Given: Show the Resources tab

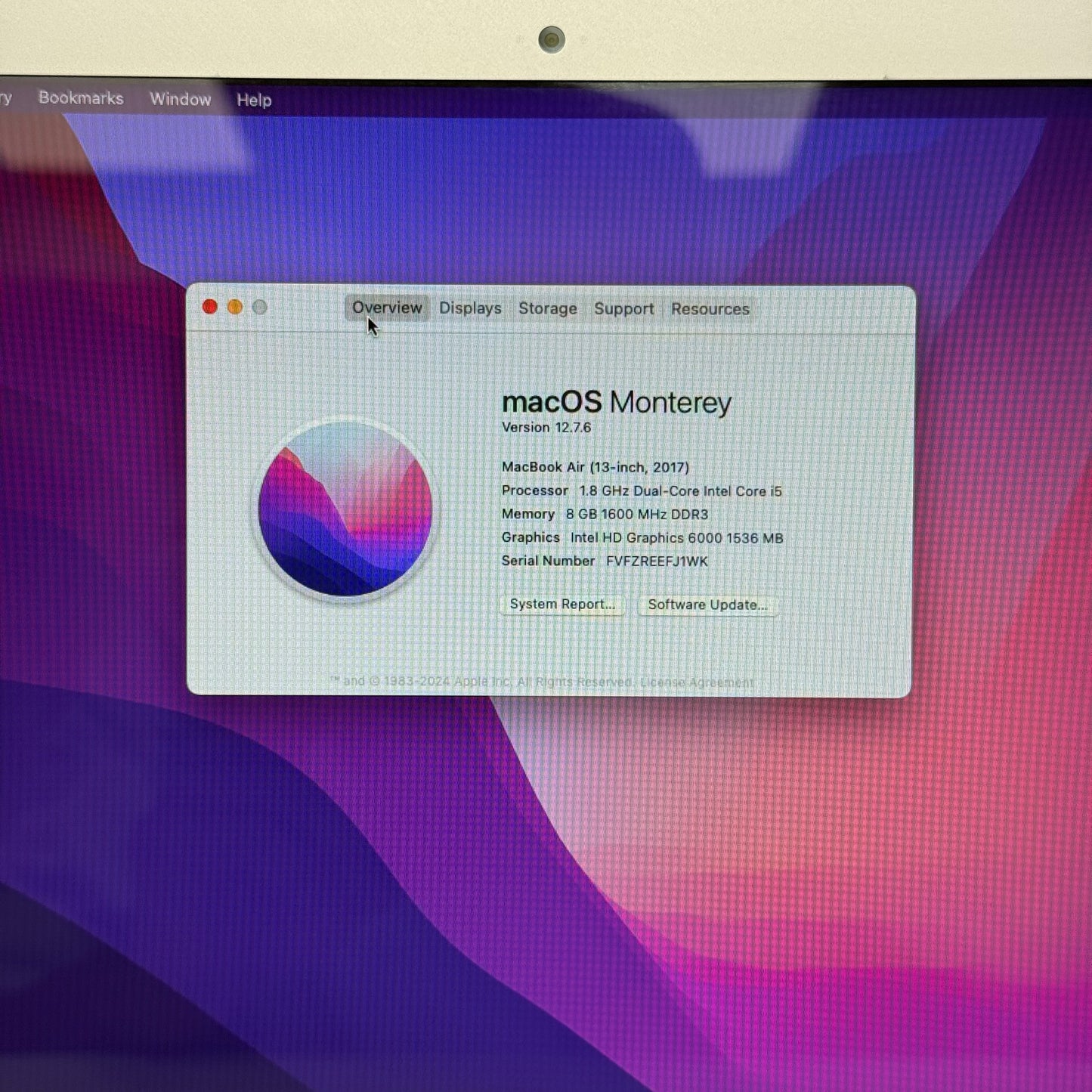Looking at the screenshot, I should 710,309.
